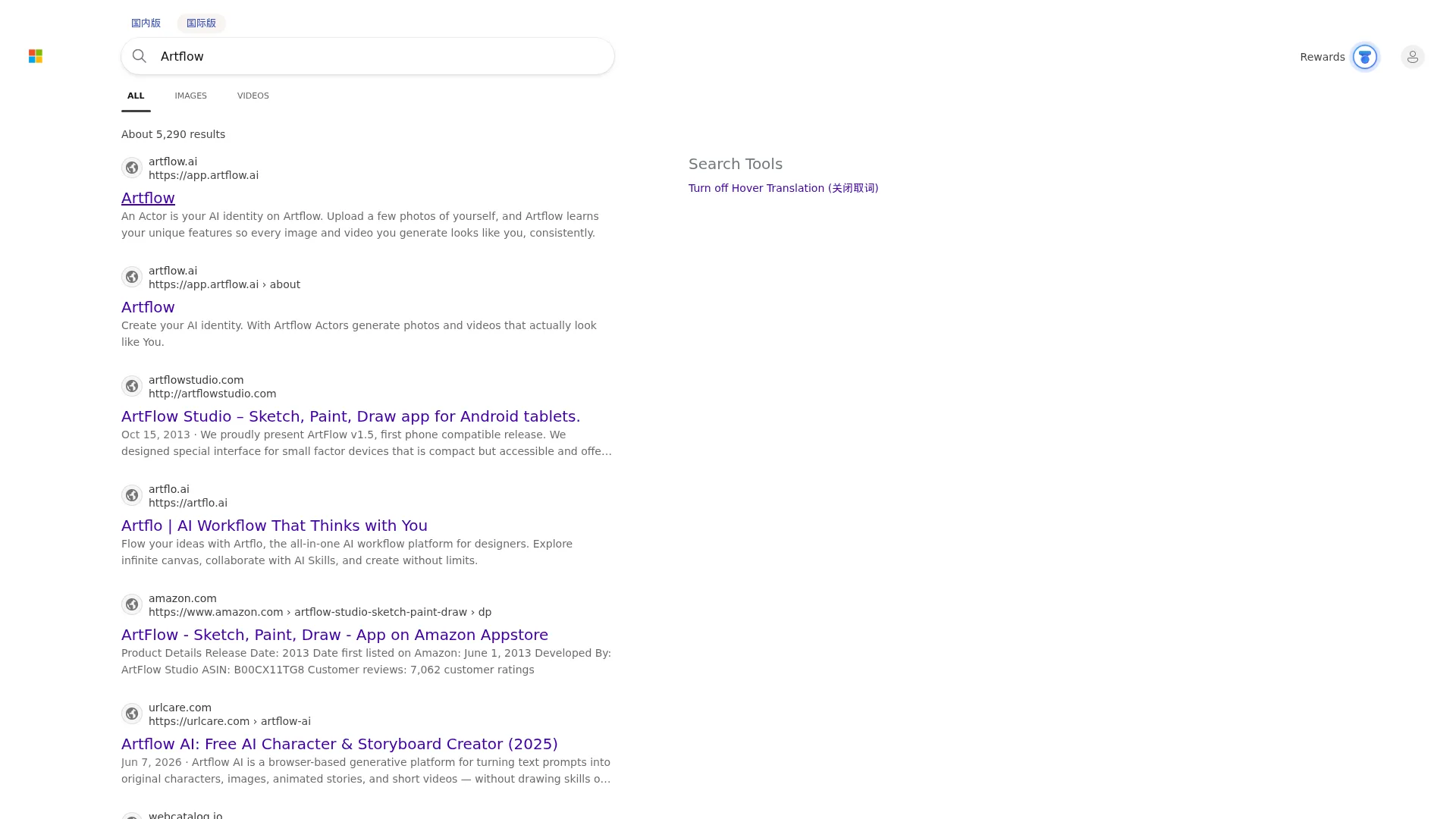This screenshot has height=819, width=1456.
Task: Click the amazon.com globe favicon
Action: tap(132, 604)
